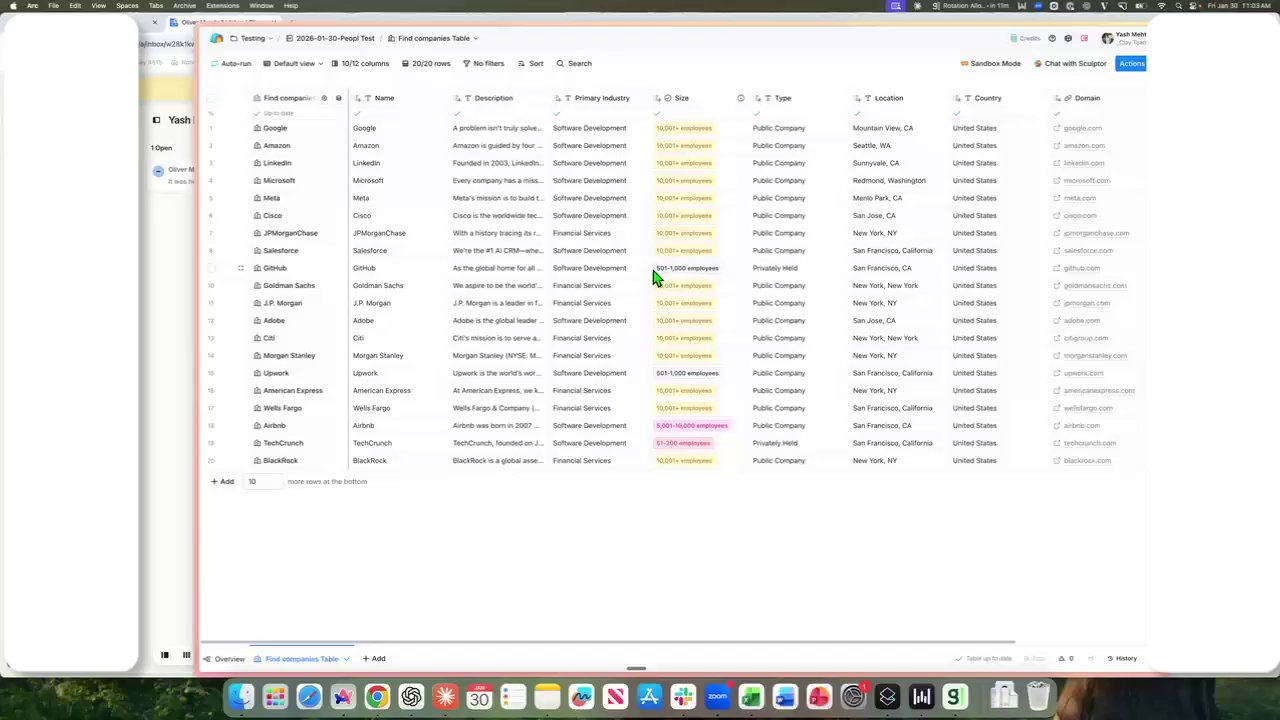Open Zoom from the Dock
The image size is (1280, 720).
coord(717,696)
